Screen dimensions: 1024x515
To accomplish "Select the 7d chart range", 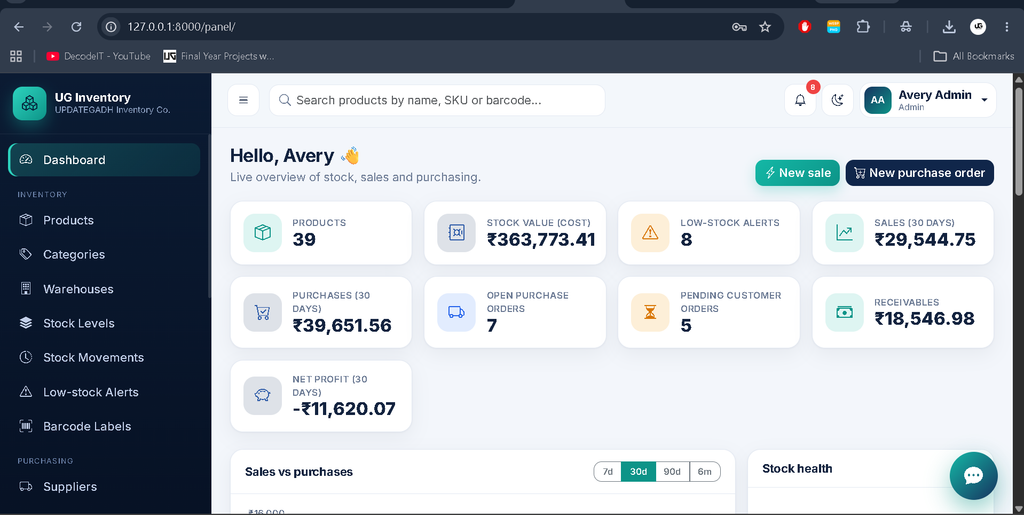I will click(x=607, y=471).
